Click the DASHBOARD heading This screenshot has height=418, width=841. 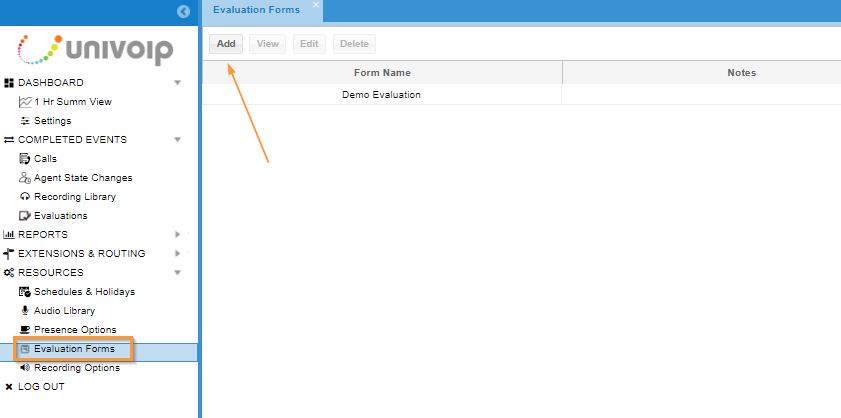coord(51,83)
